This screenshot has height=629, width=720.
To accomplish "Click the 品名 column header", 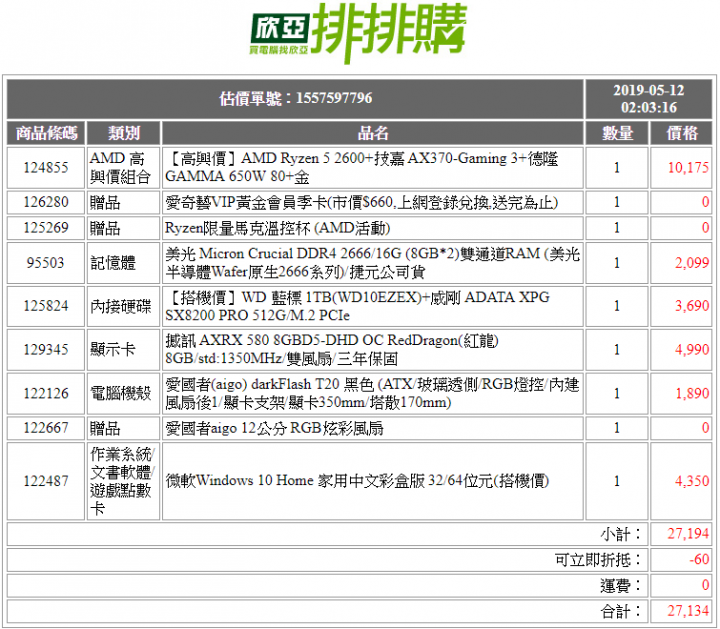I will coord(372,134).
